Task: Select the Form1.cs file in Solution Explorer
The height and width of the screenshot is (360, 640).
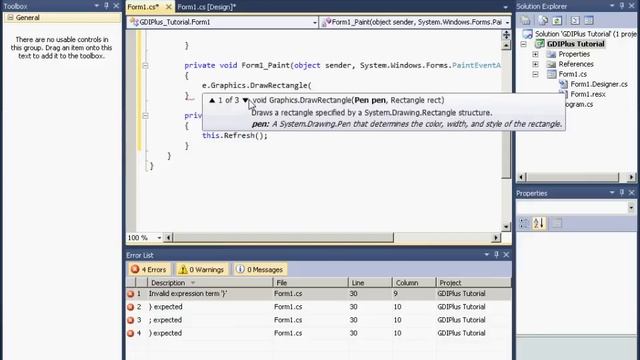Action: 572,74
